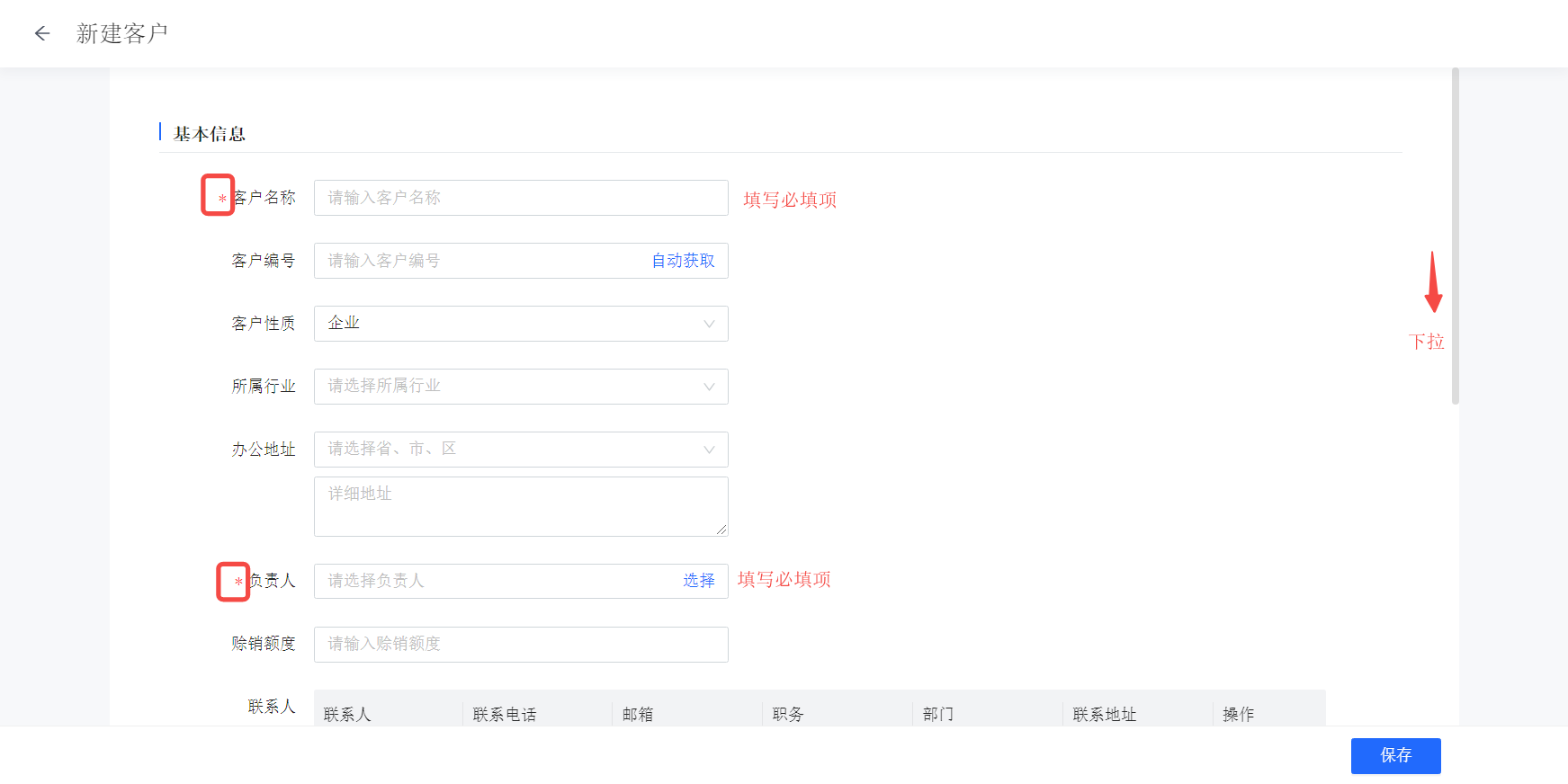Click 选择 link for 负责人
The width and height of the screenshot is (1568, 784).
click(698, 581)
